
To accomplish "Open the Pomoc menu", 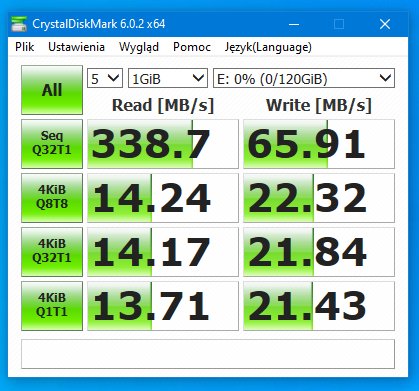I will [x=192, y=47].
